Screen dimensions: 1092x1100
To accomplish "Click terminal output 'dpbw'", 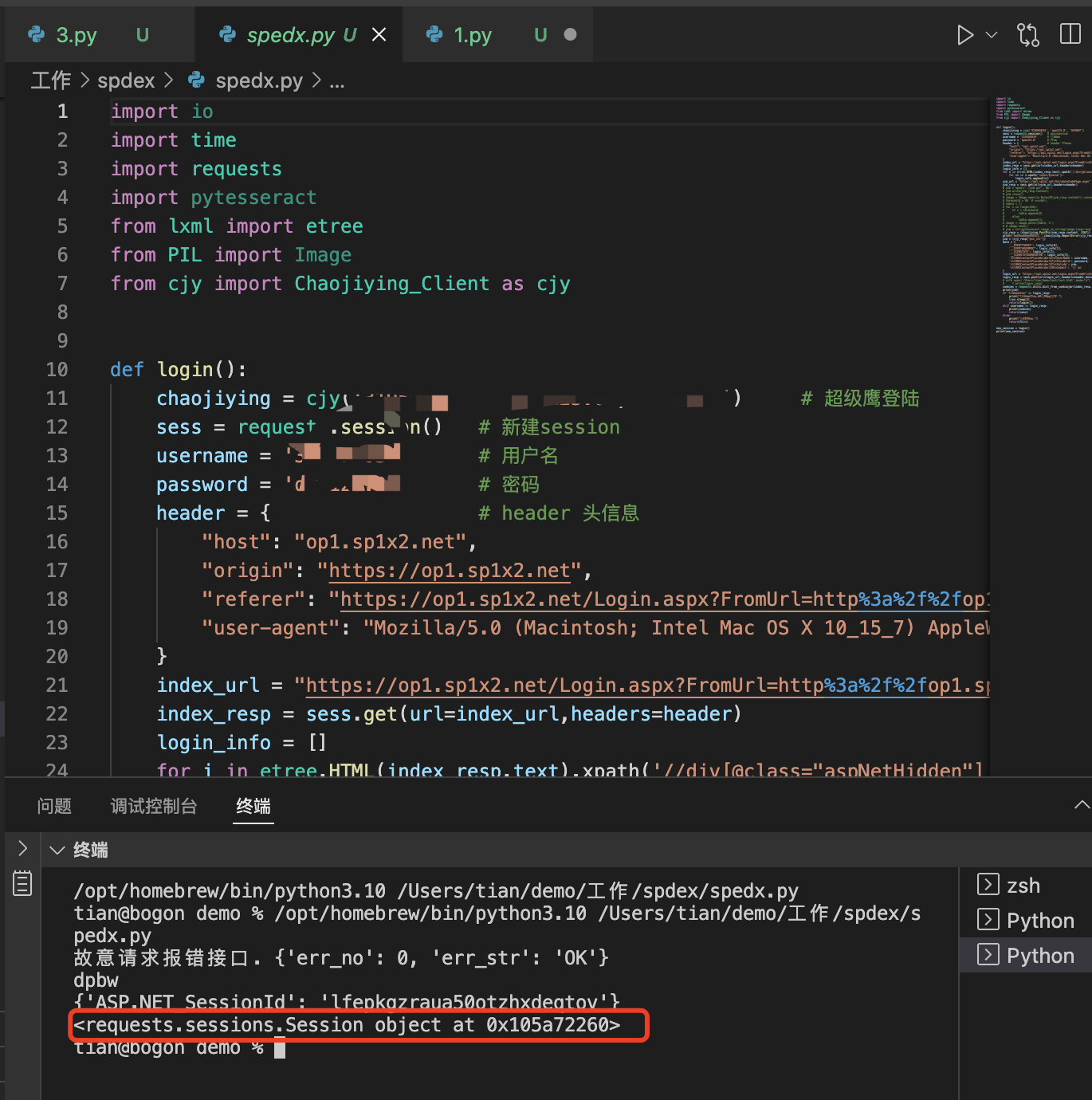I will 96,980.
